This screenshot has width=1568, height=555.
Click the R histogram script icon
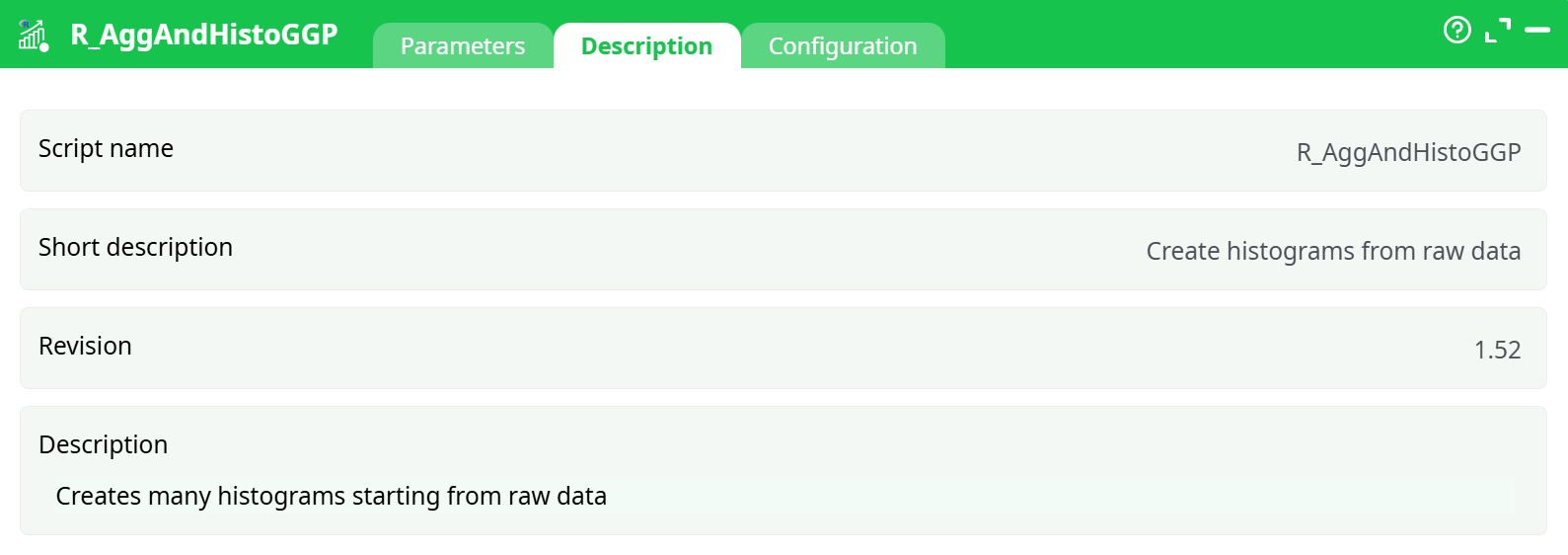[x=31, y=38]
